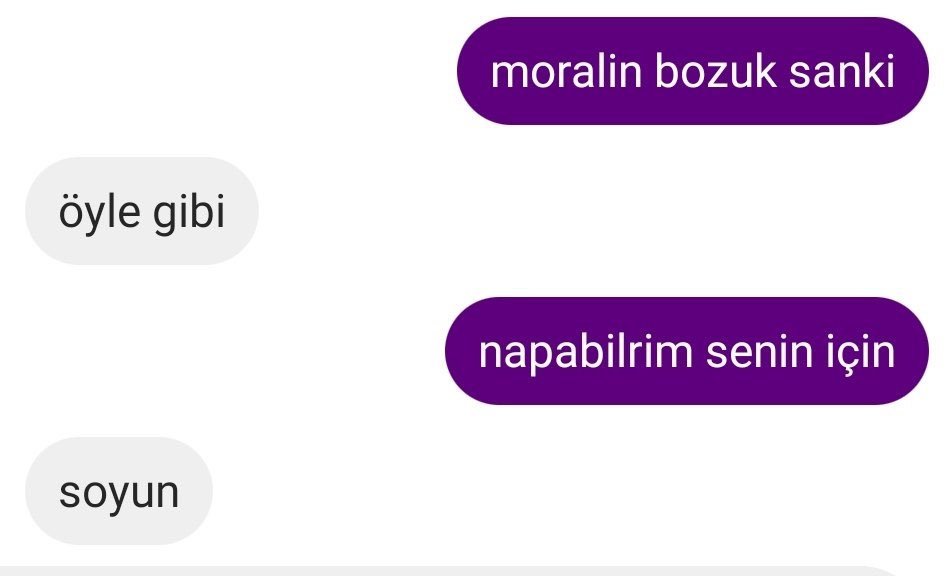Click the word 'gibi' in the received message
This screenshot has height=576, width=951.
189,212
